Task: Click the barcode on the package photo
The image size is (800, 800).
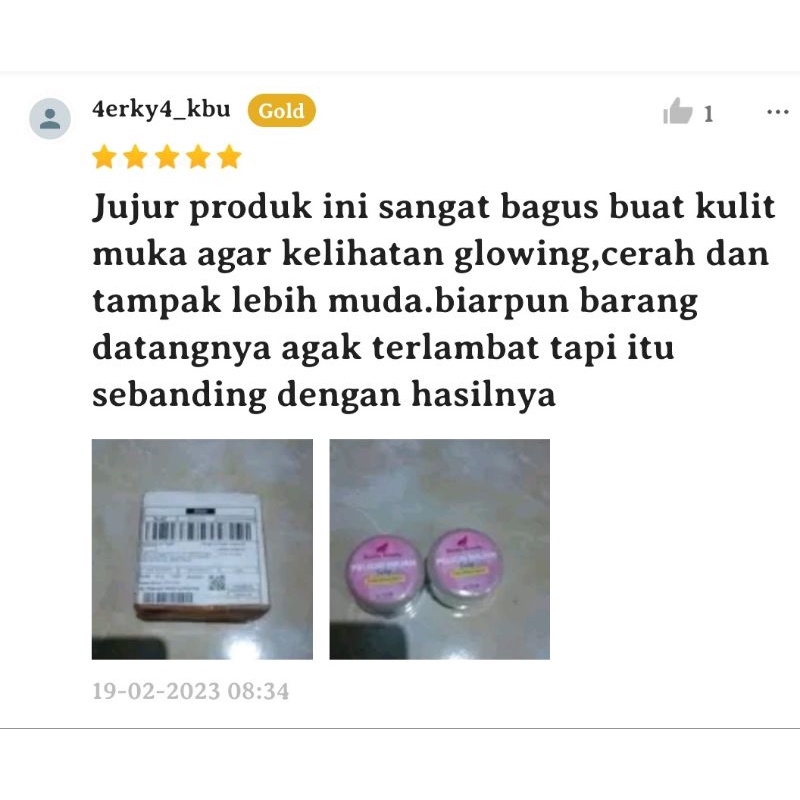Action: click(x=198, y=531)
